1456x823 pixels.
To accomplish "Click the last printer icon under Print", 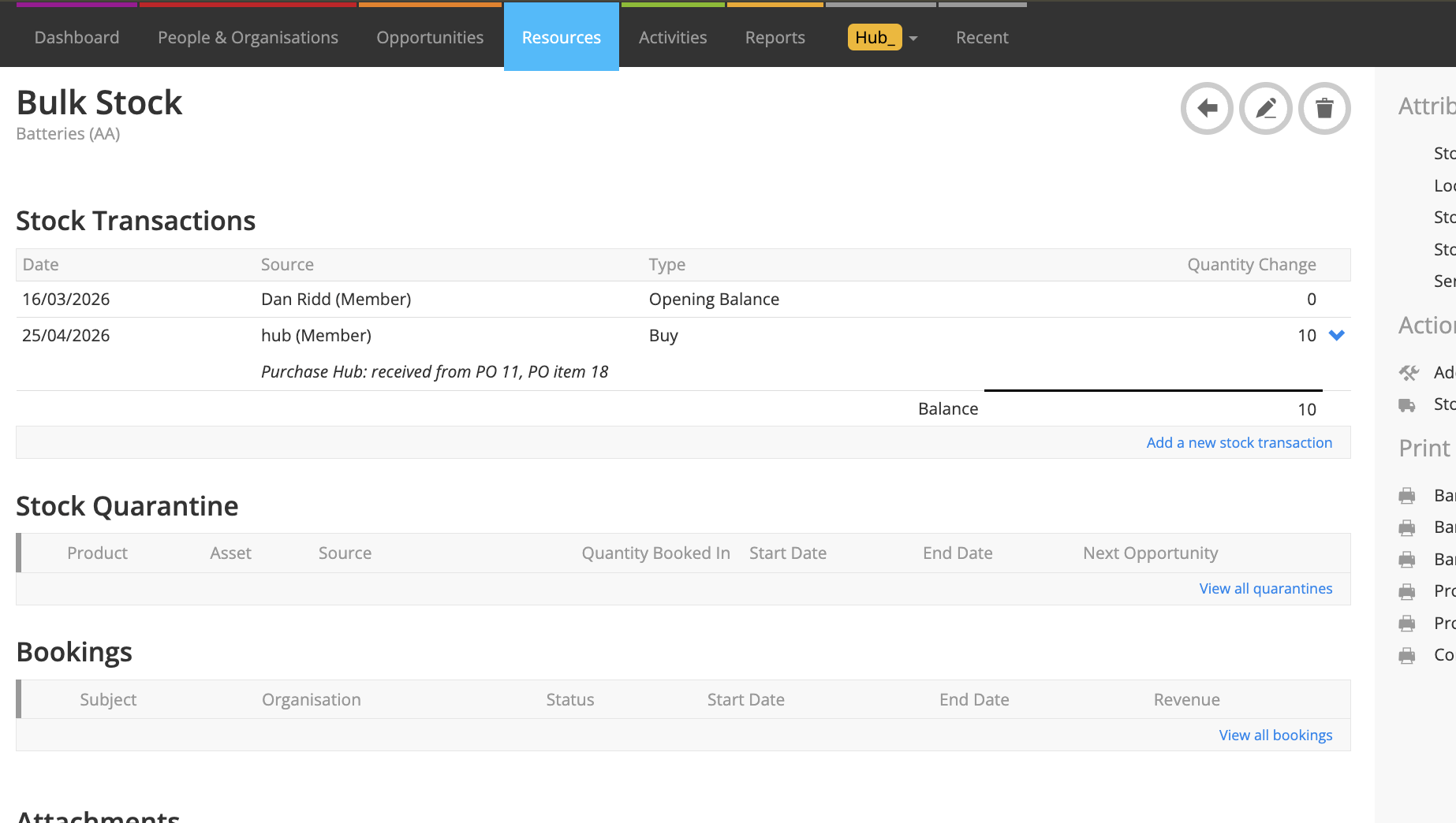I will (x=1407, y=655).
